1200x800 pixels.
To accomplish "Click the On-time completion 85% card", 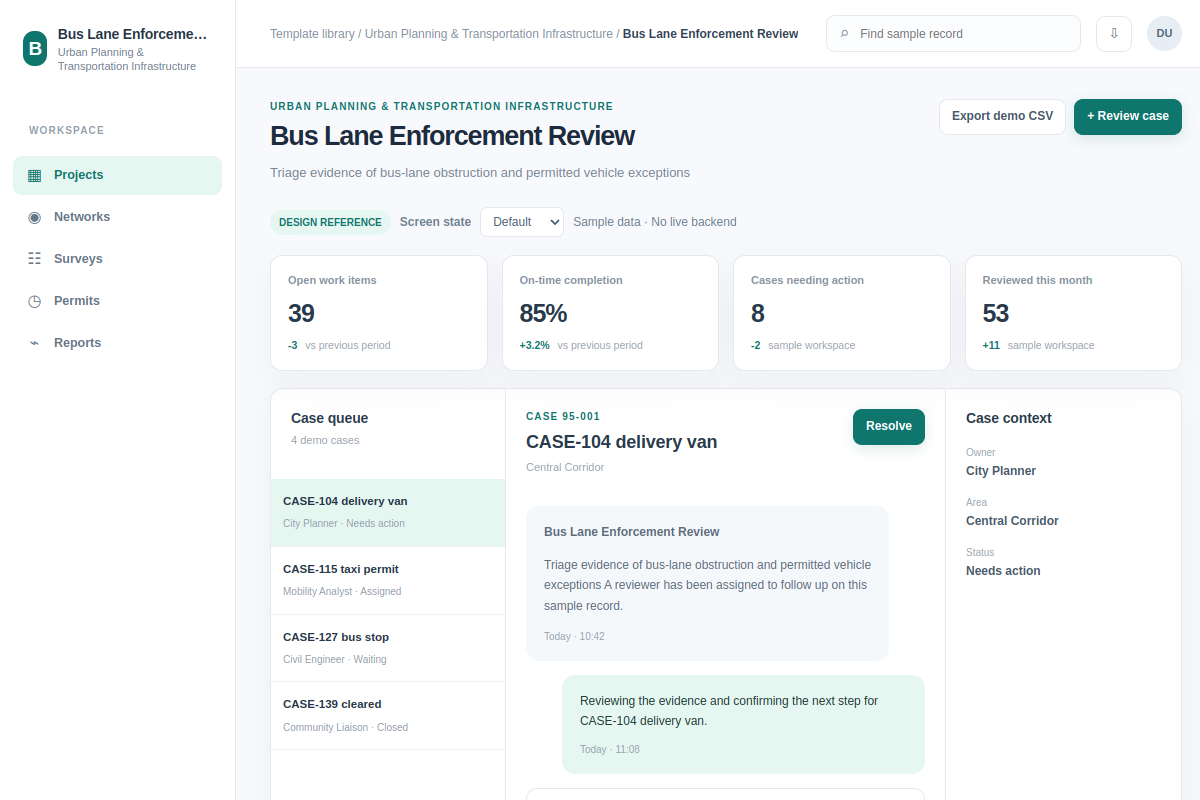I will click(610, 313).
